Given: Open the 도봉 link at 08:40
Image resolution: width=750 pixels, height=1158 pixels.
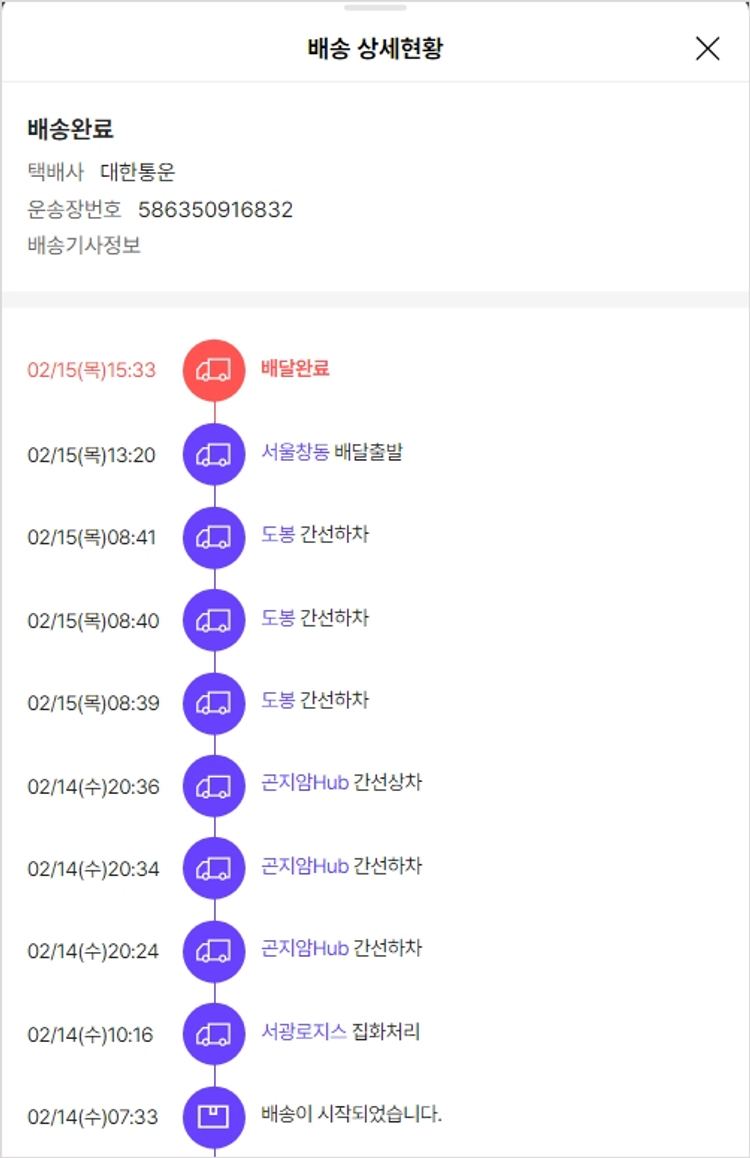Looking at the screenshot, I should coord(278,619).
